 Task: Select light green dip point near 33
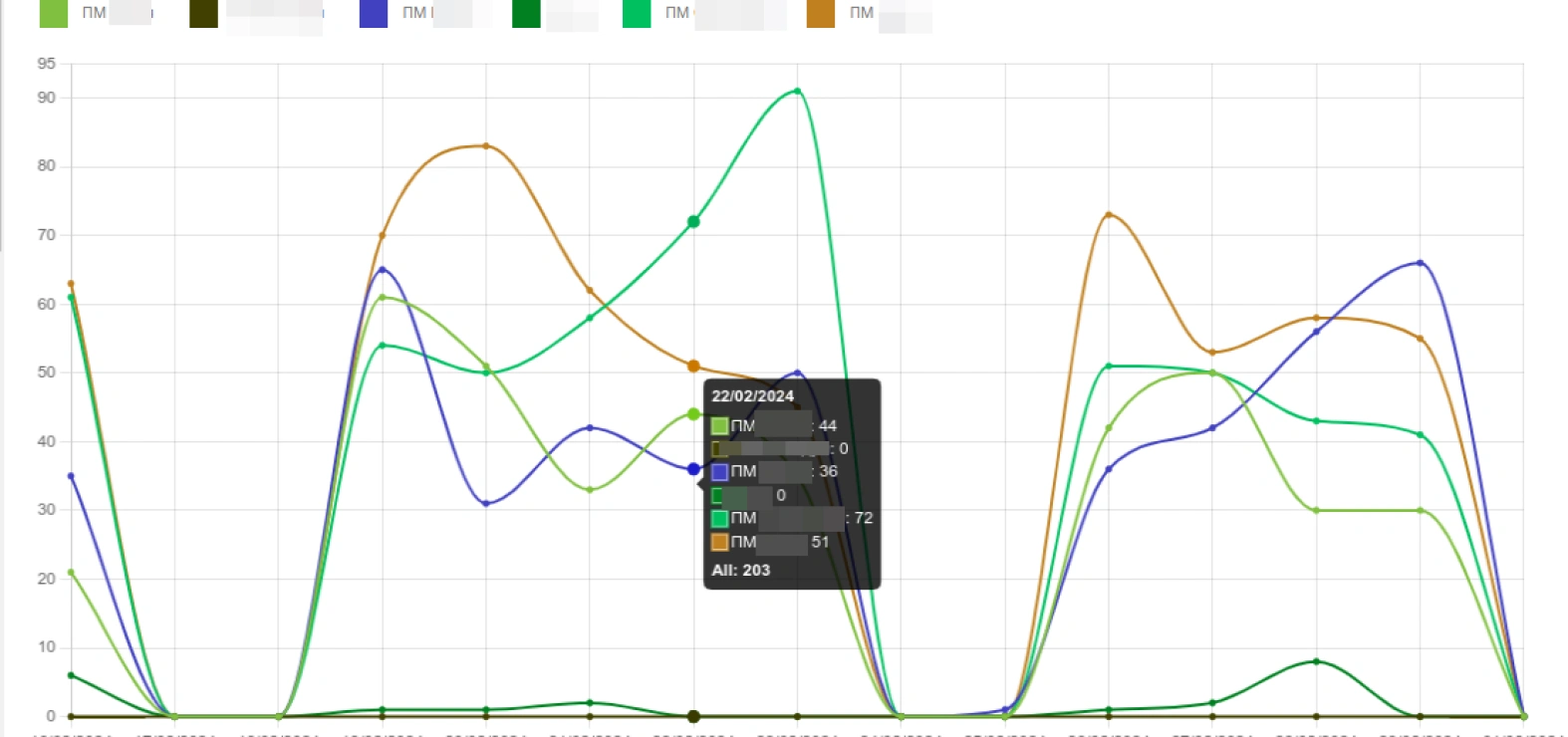click(x=590, y=490)
